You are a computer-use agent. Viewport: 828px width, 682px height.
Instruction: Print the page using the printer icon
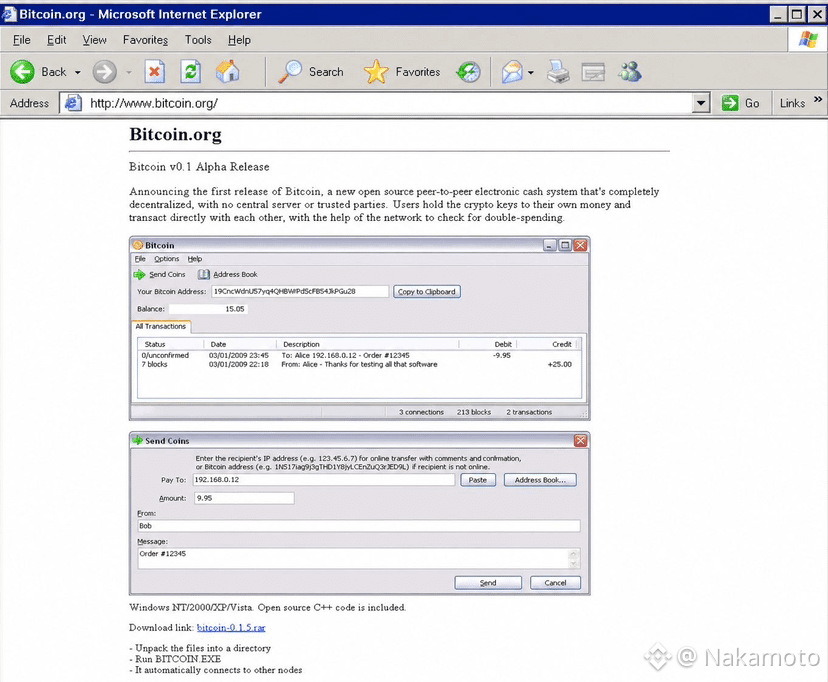pyautogui.click(x=558, y=72)
